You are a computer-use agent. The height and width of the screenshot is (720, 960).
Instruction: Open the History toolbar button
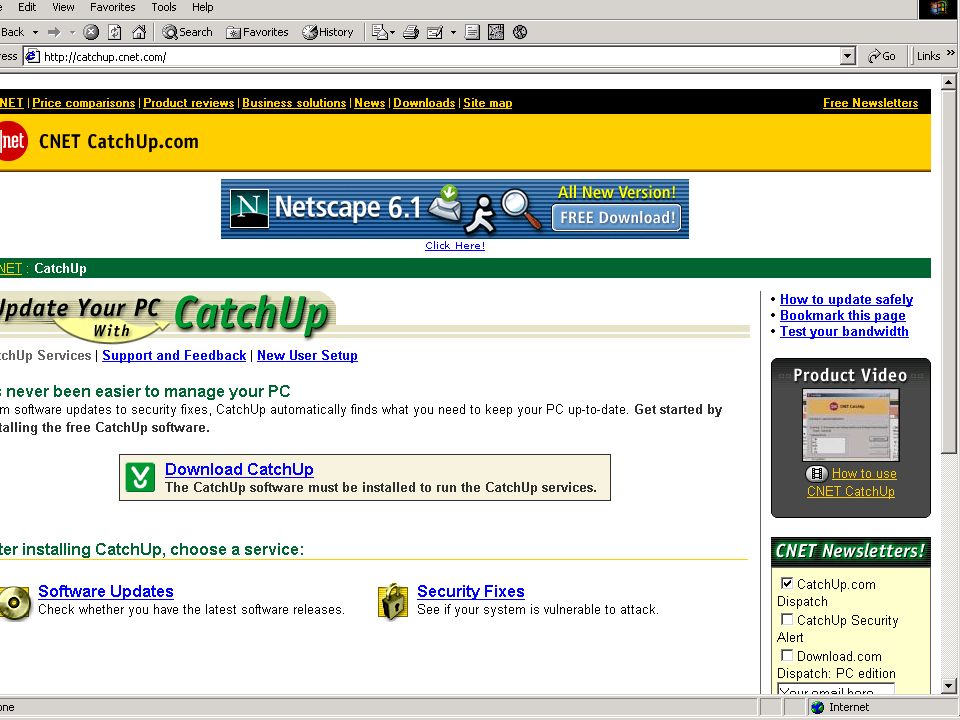(x=328, y=32)
